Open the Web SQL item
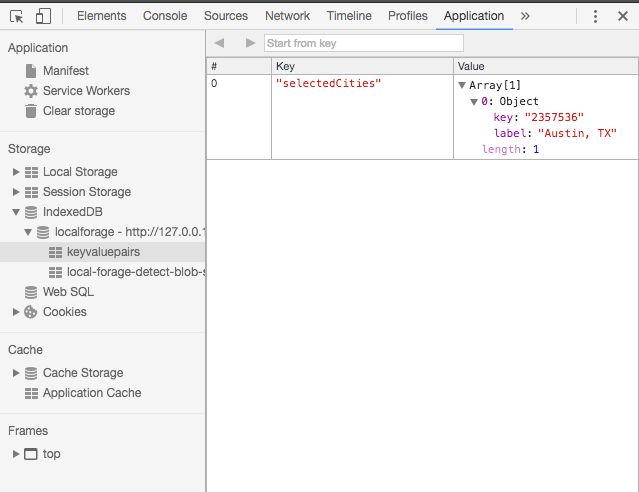This screenshot has width=639, height=492. (x=59, y=292)
